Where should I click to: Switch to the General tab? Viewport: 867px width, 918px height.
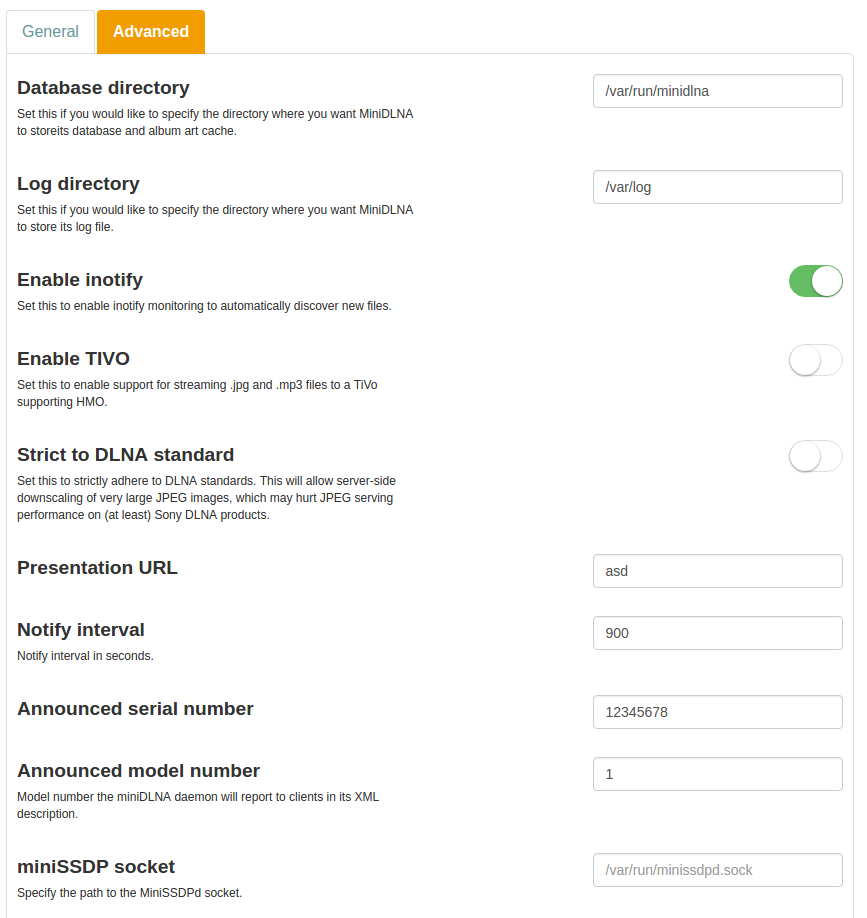tap(50, 31)
